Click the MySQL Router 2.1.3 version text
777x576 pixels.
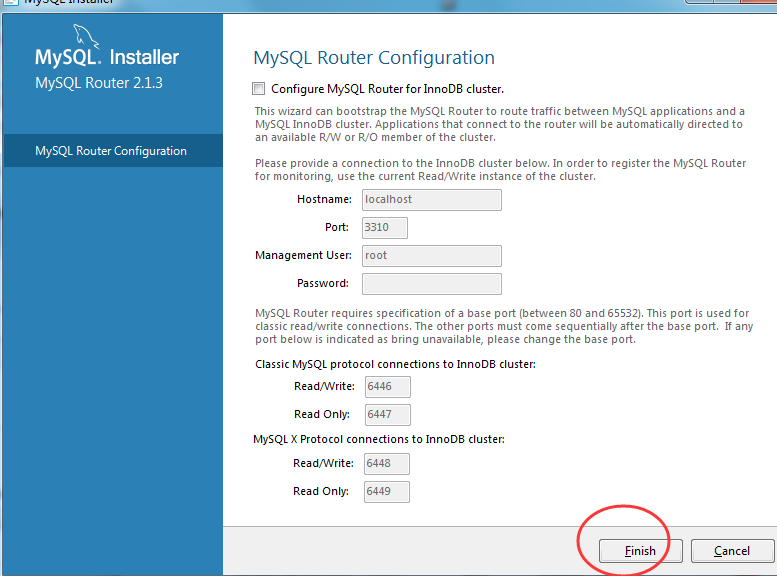pos(99,83)
